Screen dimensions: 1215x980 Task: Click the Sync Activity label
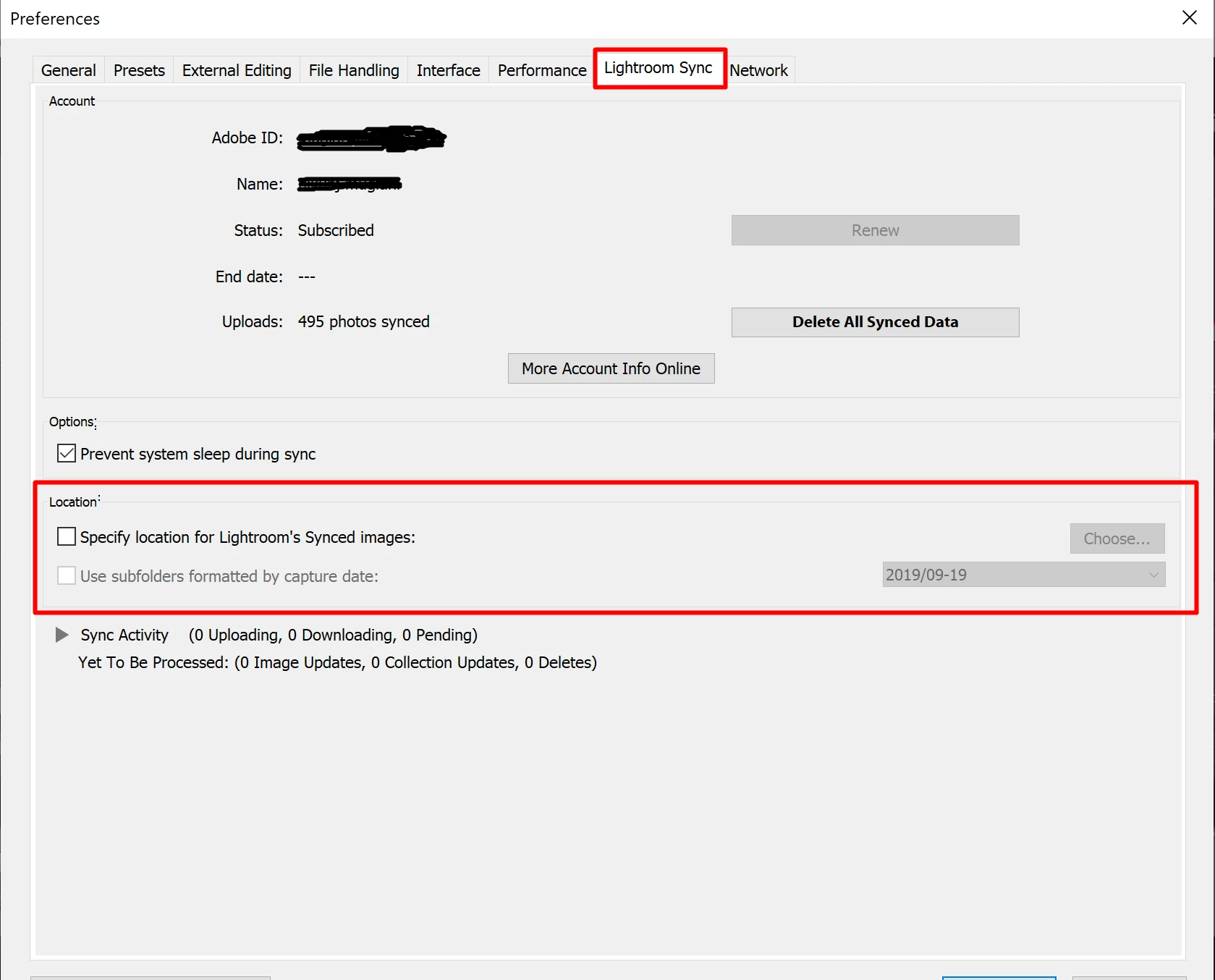[124, 635]
